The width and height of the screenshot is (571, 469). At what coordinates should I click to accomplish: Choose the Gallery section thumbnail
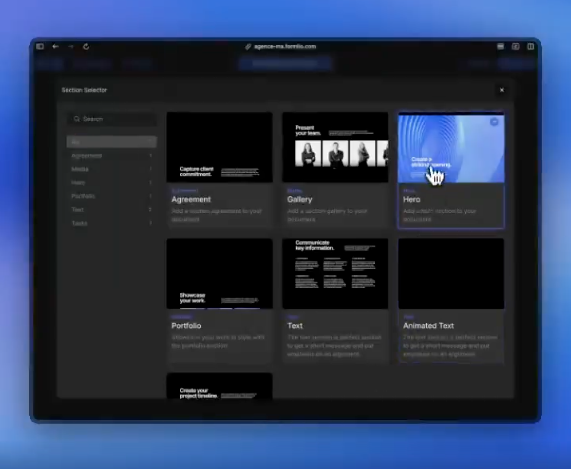click(335, 147)
